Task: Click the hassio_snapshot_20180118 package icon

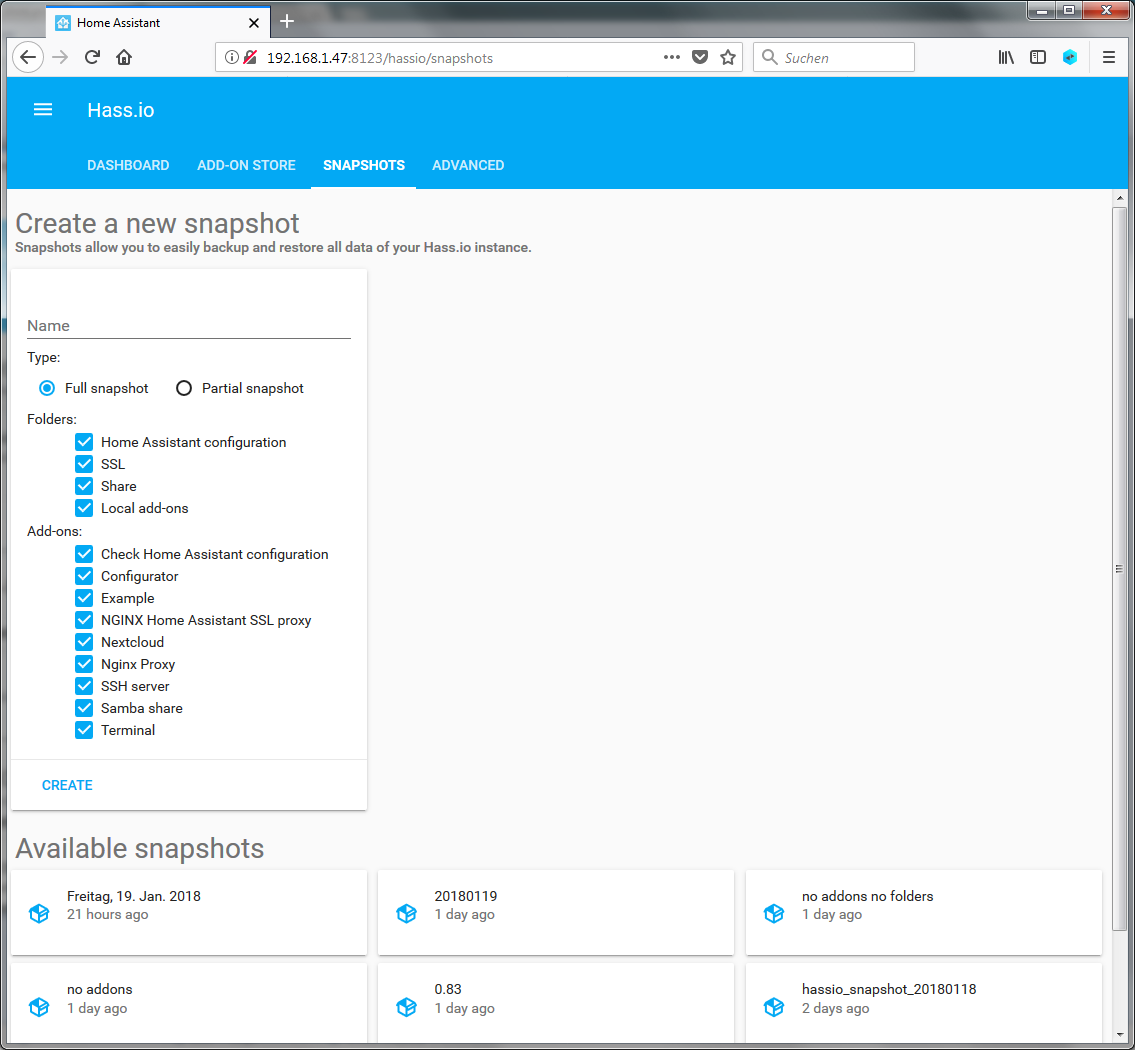Action: point(774,1007)
